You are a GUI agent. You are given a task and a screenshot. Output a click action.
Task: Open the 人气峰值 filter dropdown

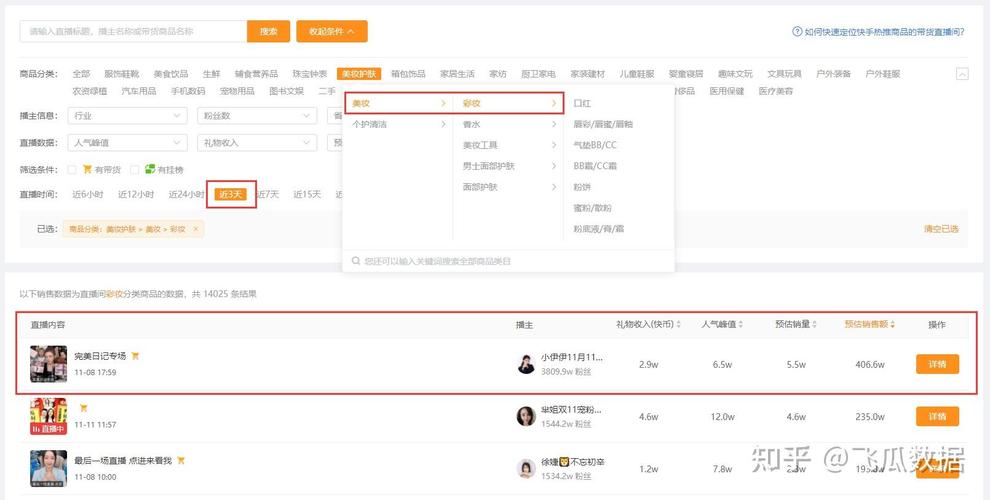click(x=128, y=143)
